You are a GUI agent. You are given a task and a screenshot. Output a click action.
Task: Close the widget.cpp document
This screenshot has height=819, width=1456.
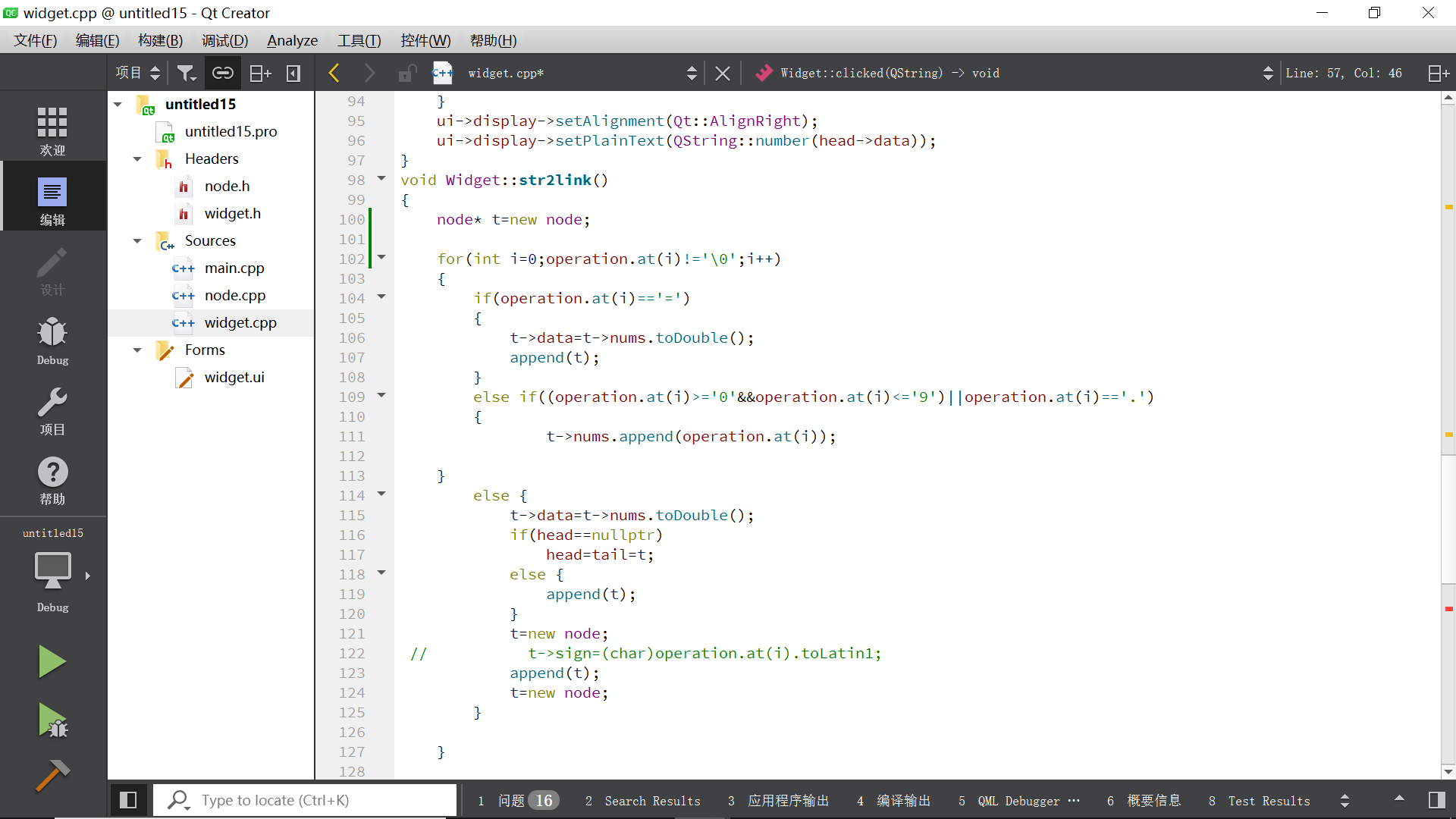(723, 74)
